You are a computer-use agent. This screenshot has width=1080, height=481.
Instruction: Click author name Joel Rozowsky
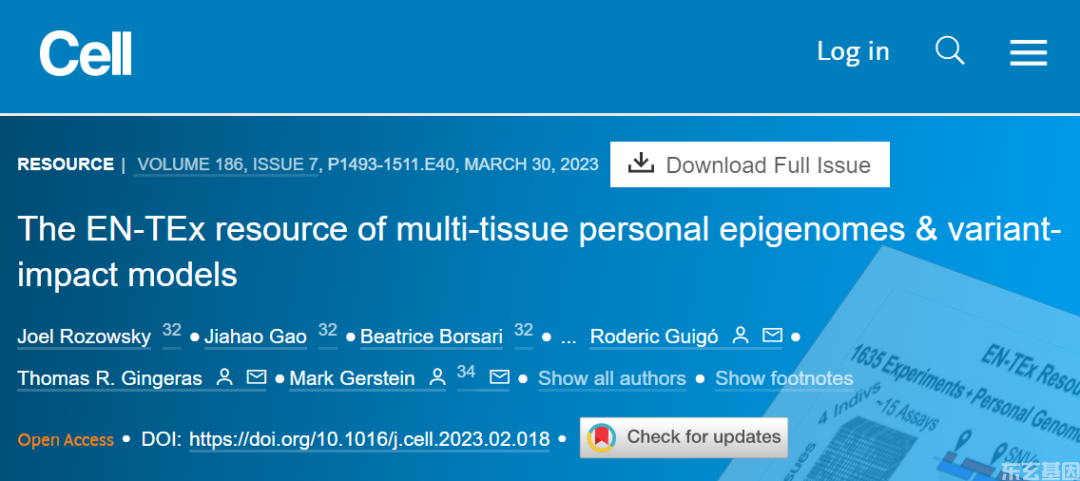[84, 337]
